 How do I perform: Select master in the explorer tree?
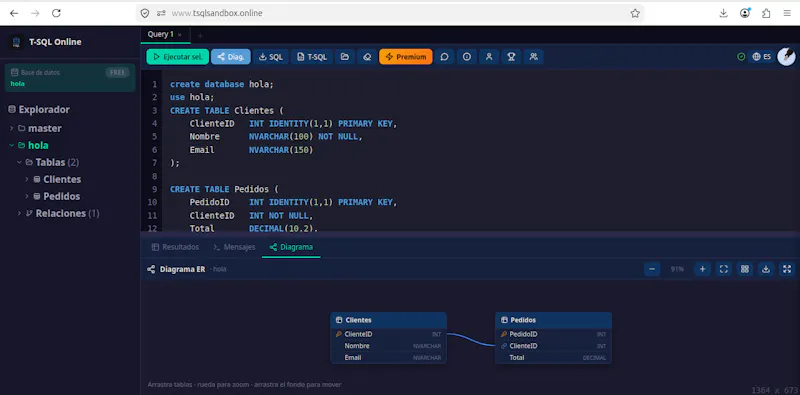pyautogui.click(x=45, y=128)
